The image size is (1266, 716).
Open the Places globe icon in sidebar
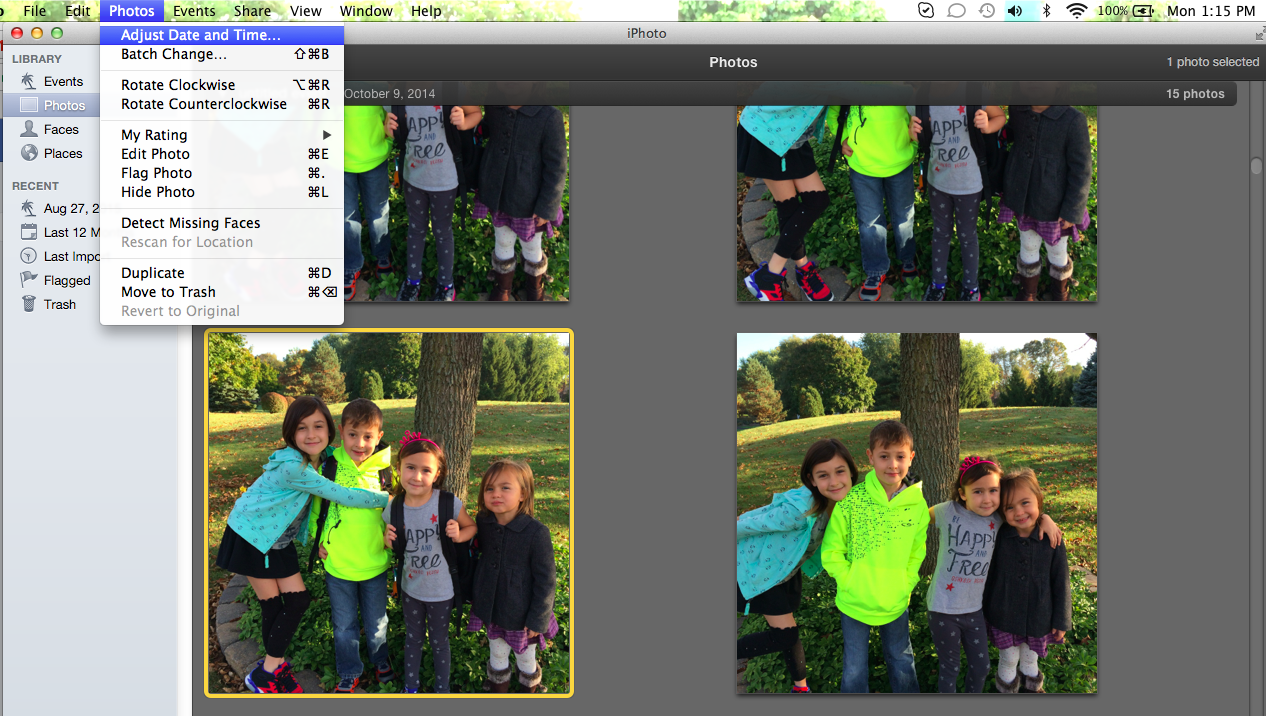[x=28, y=153]
